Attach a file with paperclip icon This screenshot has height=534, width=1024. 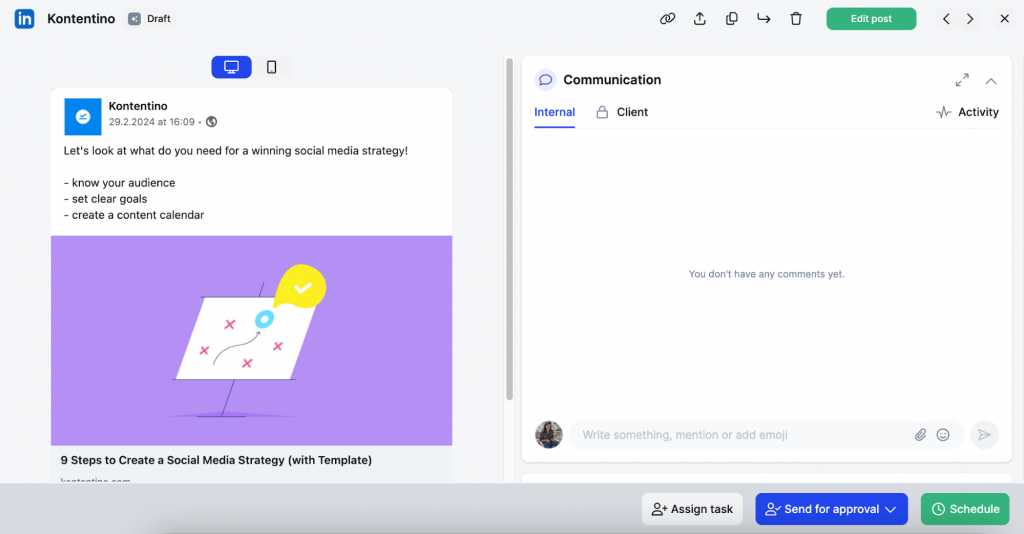point(920,435)
